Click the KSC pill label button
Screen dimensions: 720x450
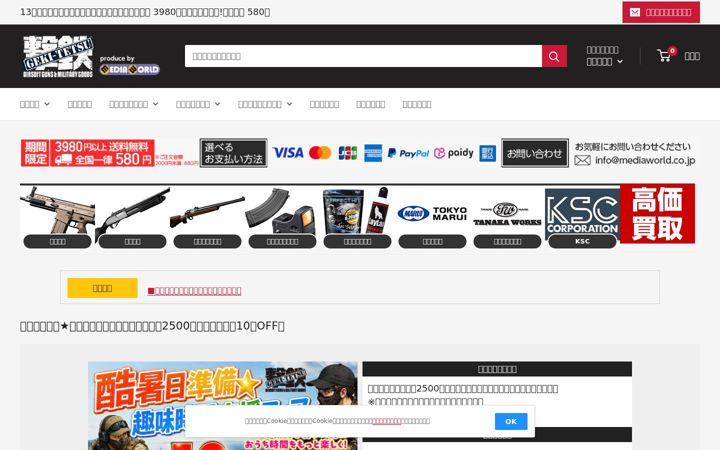point(582,242)
